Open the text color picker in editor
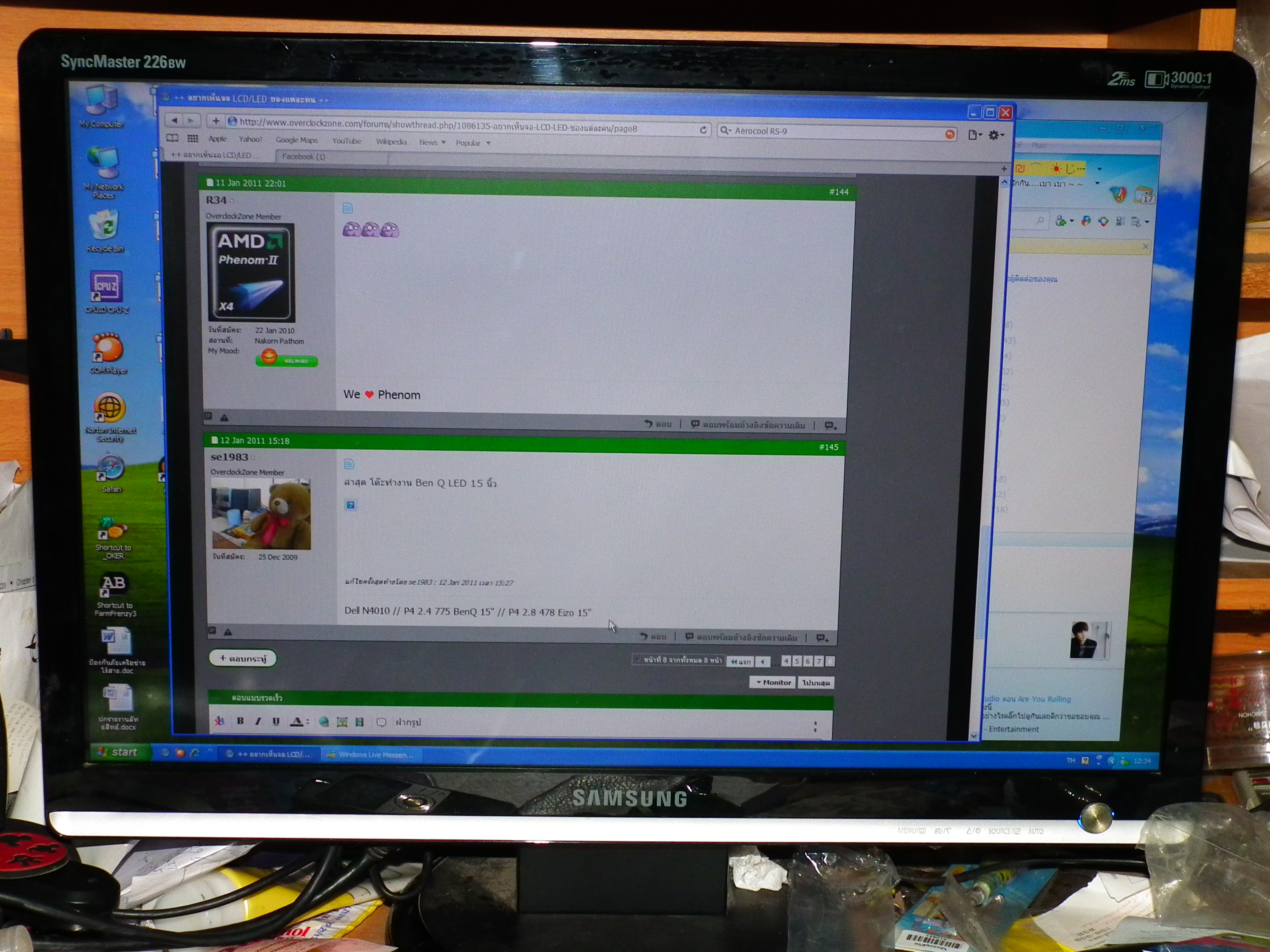 coord(297,722)
